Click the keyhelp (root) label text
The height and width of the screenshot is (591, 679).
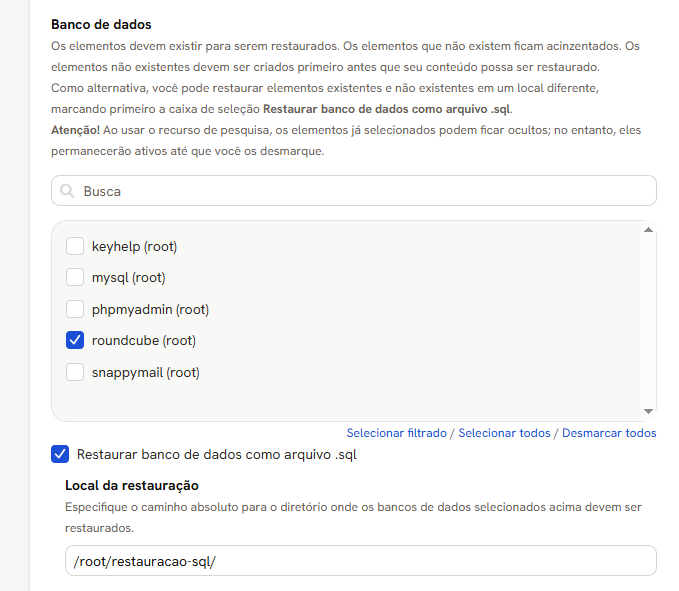click(134, 247)
